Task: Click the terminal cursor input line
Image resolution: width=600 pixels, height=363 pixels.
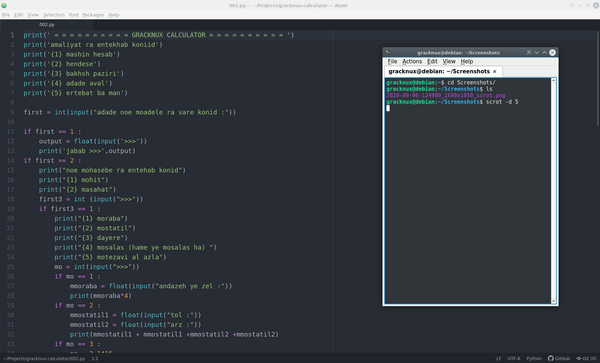Action: point(388,108)
